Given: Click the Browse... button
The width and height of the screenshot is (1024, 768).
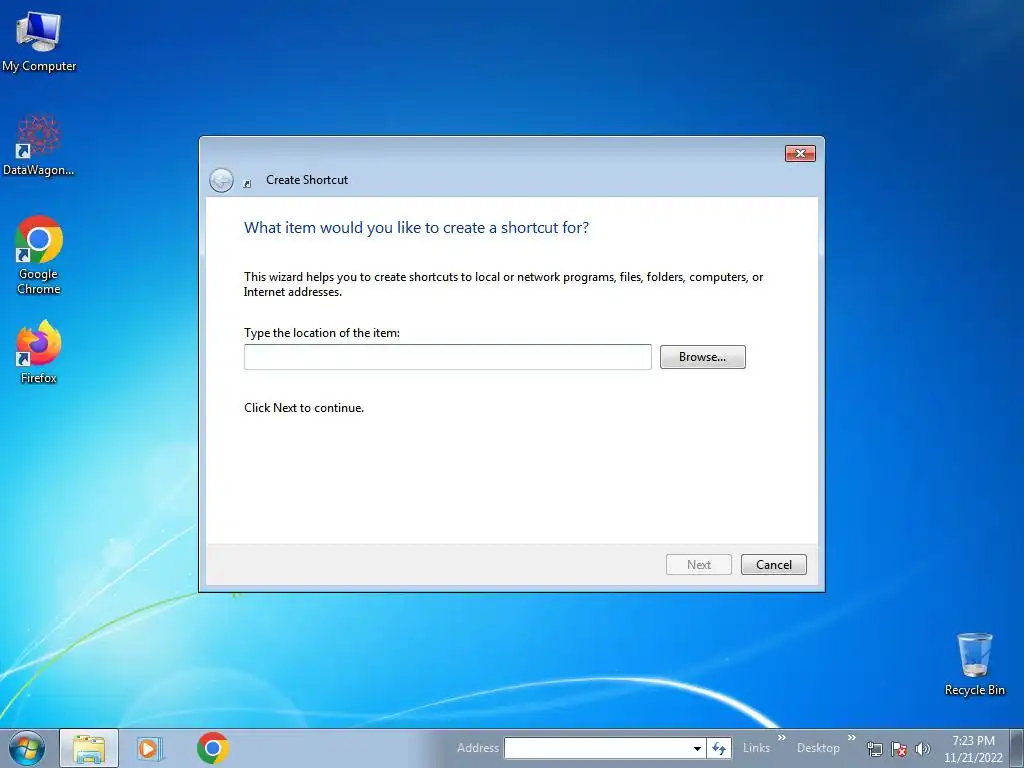Looking at the screenshot, I should point(702,357).
